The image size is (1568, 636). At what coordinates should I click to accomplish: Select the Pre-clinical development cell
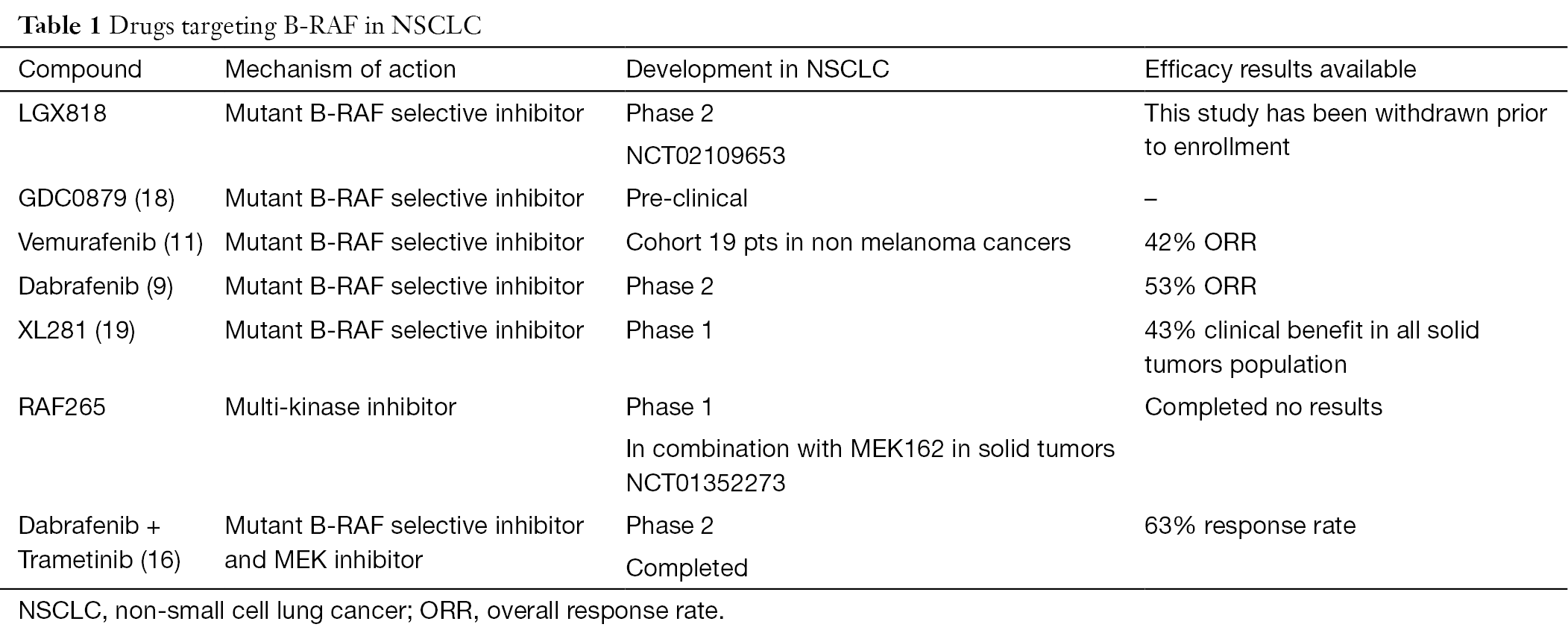point(686,198)
